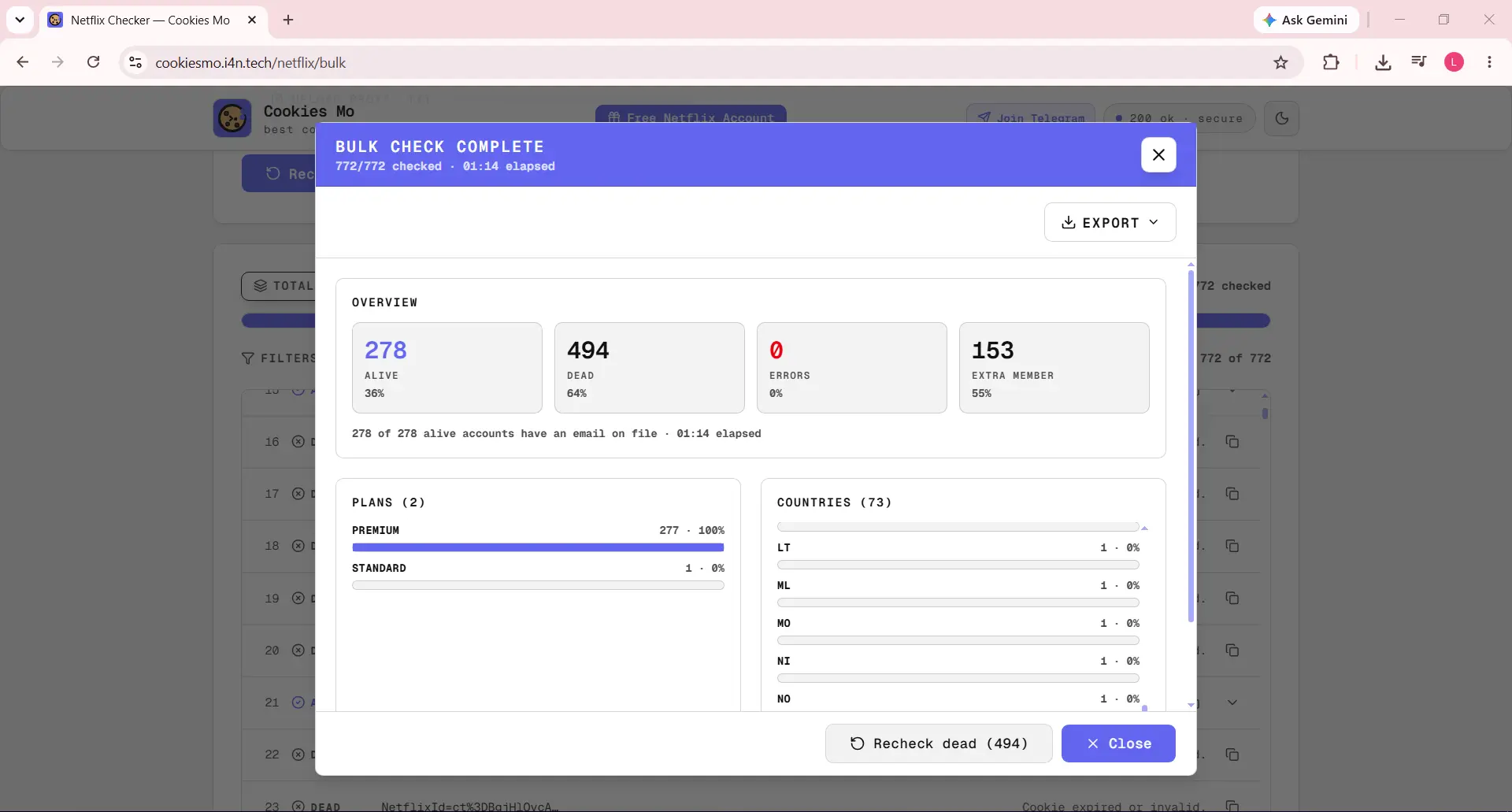Open browser downloads icon

[x=1383, y=62]
